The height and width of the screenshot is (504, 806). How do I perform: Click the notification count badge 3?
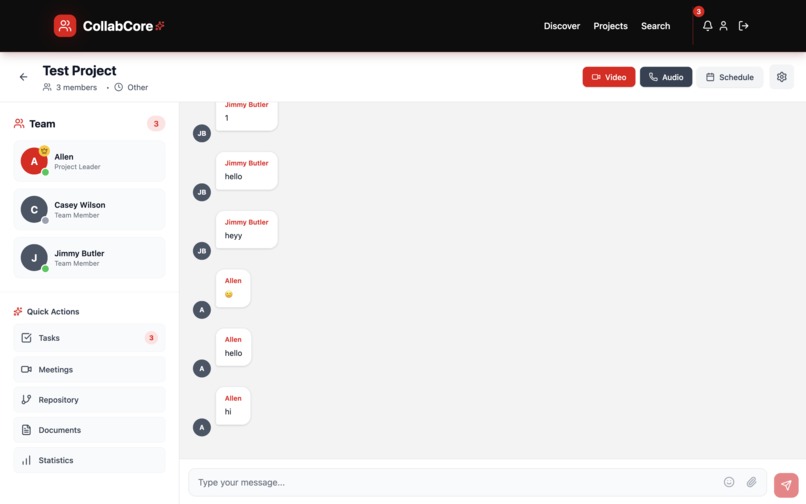[698, 11]
